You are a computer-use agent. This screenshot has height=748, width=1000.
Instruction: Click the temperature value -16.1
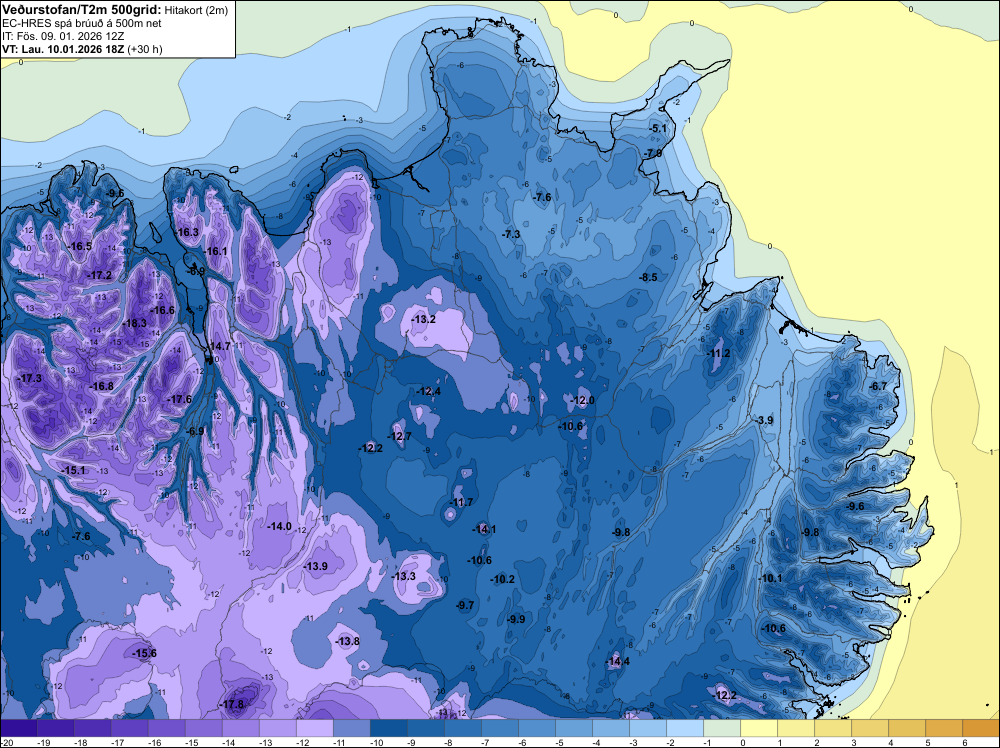(216, 251)
